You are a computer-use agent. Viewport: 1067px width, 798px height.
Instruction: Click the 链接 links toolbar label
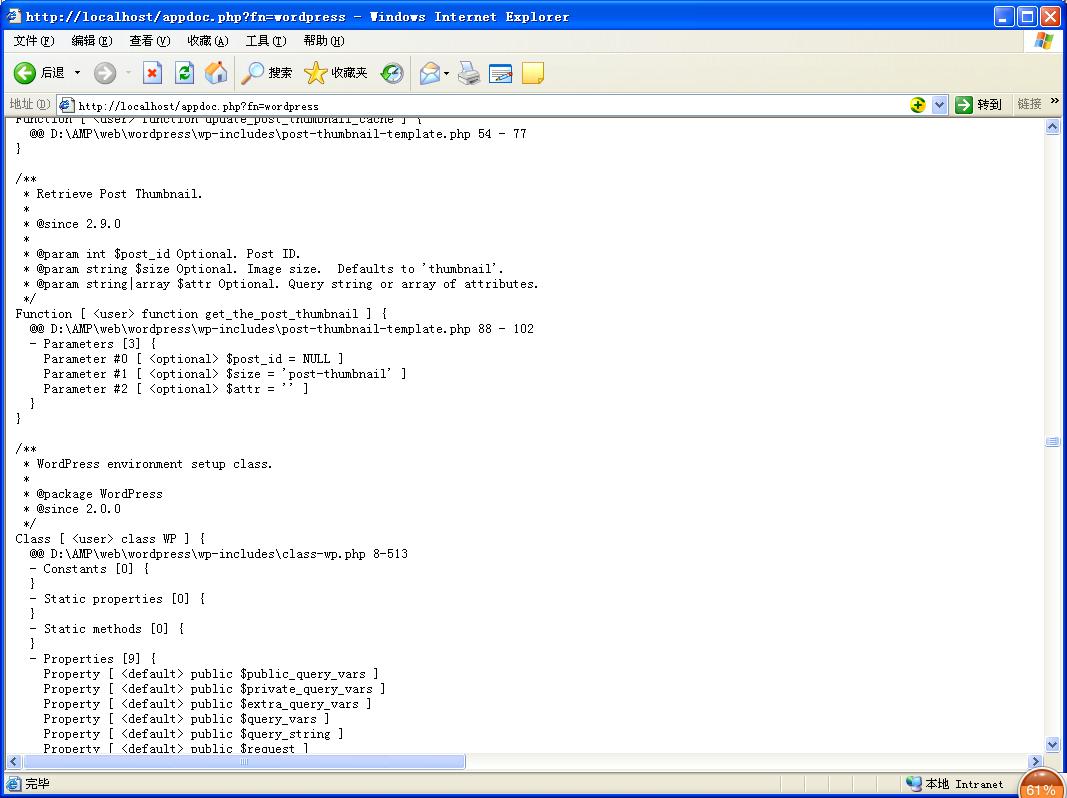[1030, 104]
